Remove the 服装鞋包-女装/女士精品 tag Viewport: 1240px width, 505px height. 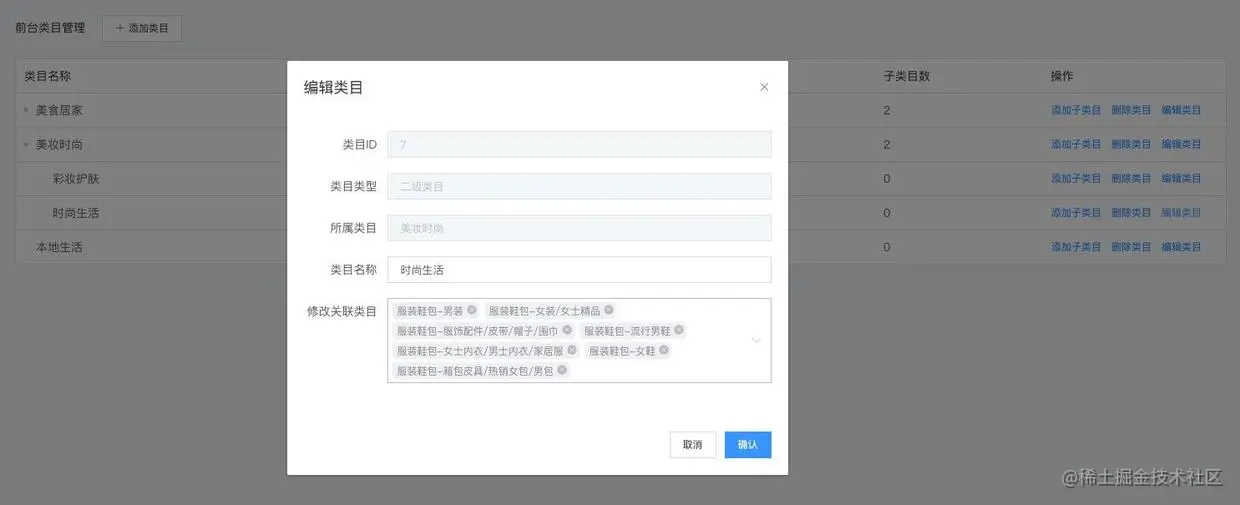[608, 310]
